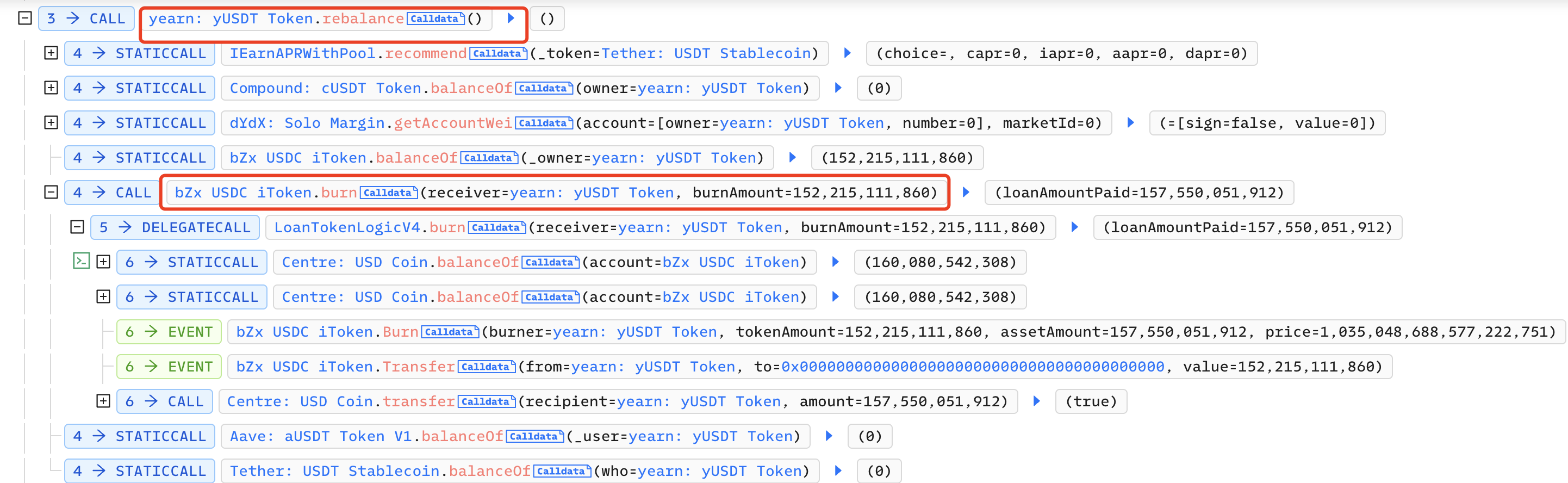This screenshot has width=1568, height=483.
Task: Click the '(=[sign=false, value=0])' return value
Action: click(1267, 123)
